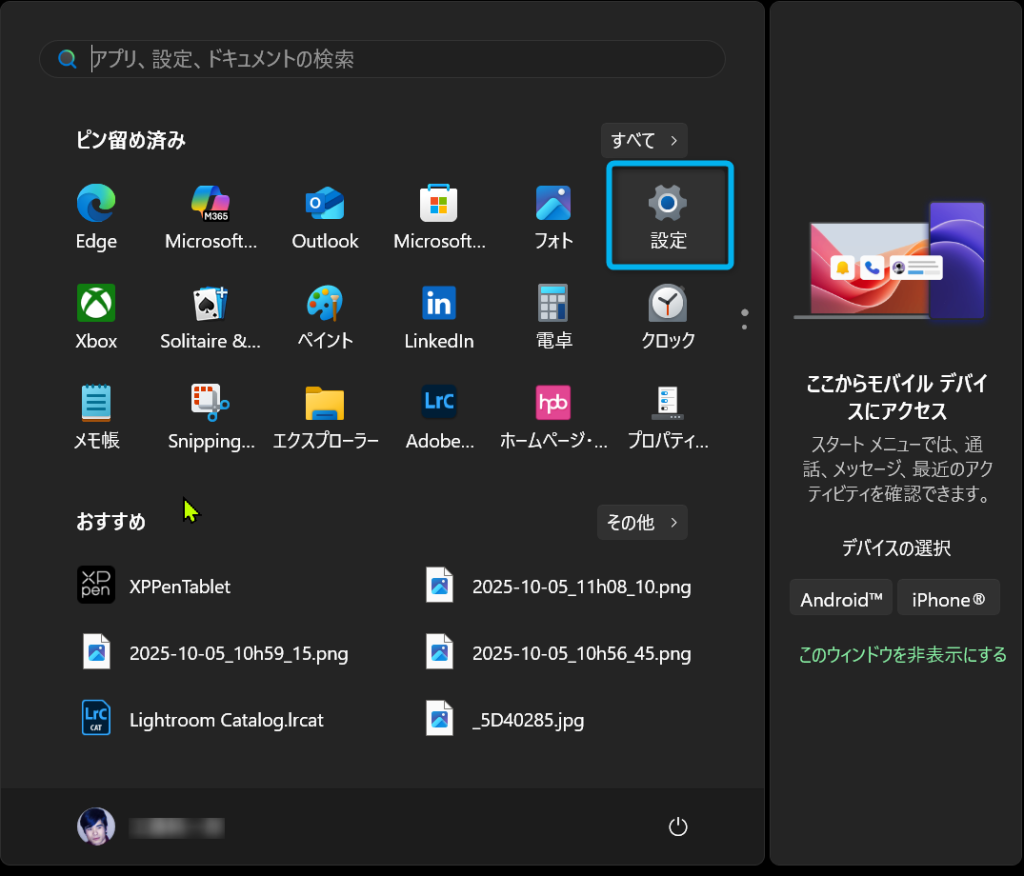Viewport: 1024px width, 876px height.
Task: Click このウィンドウを非表示にする link
Action: 902,655
